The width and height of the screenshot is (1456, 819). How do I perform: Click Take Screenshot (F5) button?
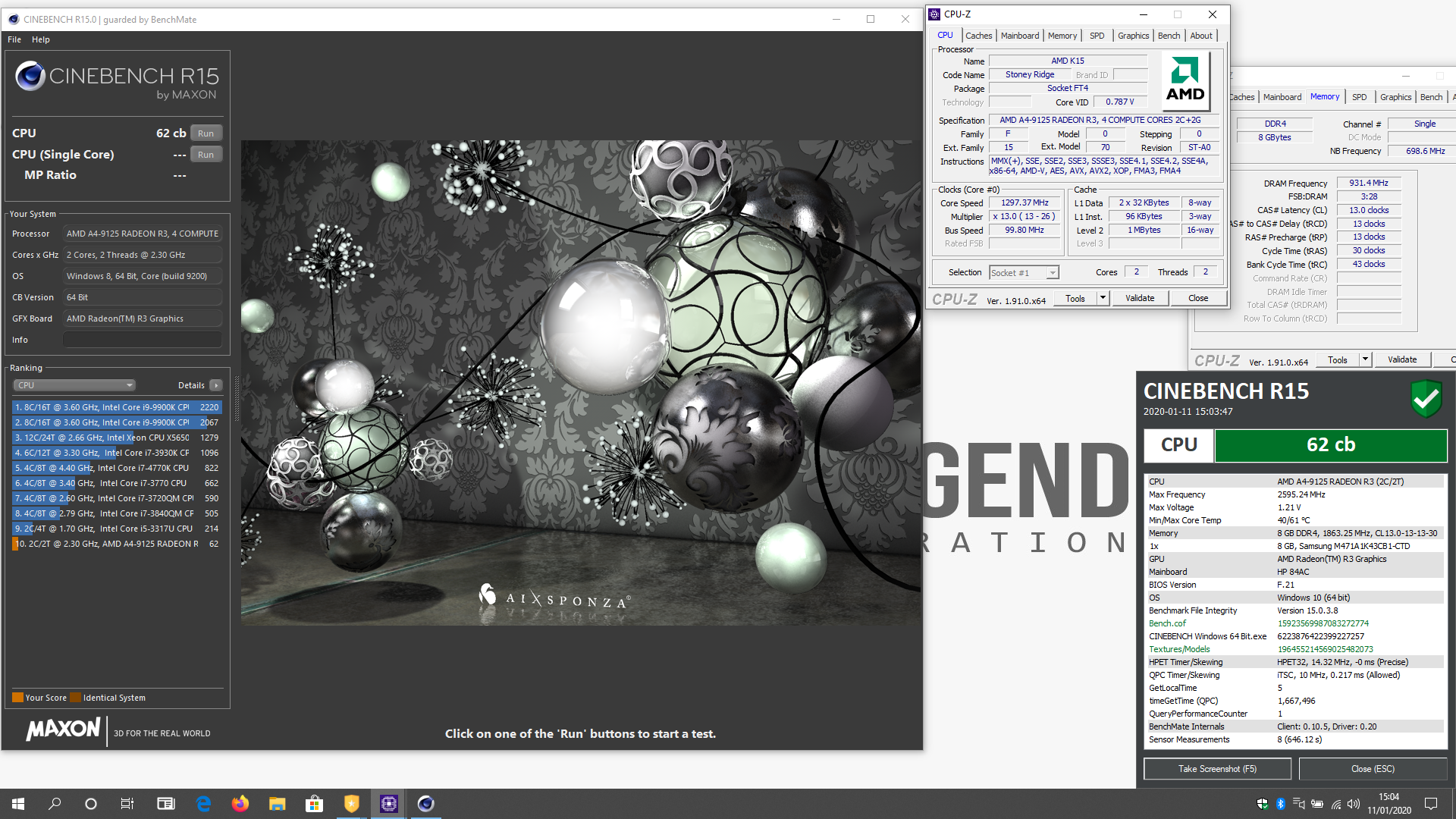1217,769
